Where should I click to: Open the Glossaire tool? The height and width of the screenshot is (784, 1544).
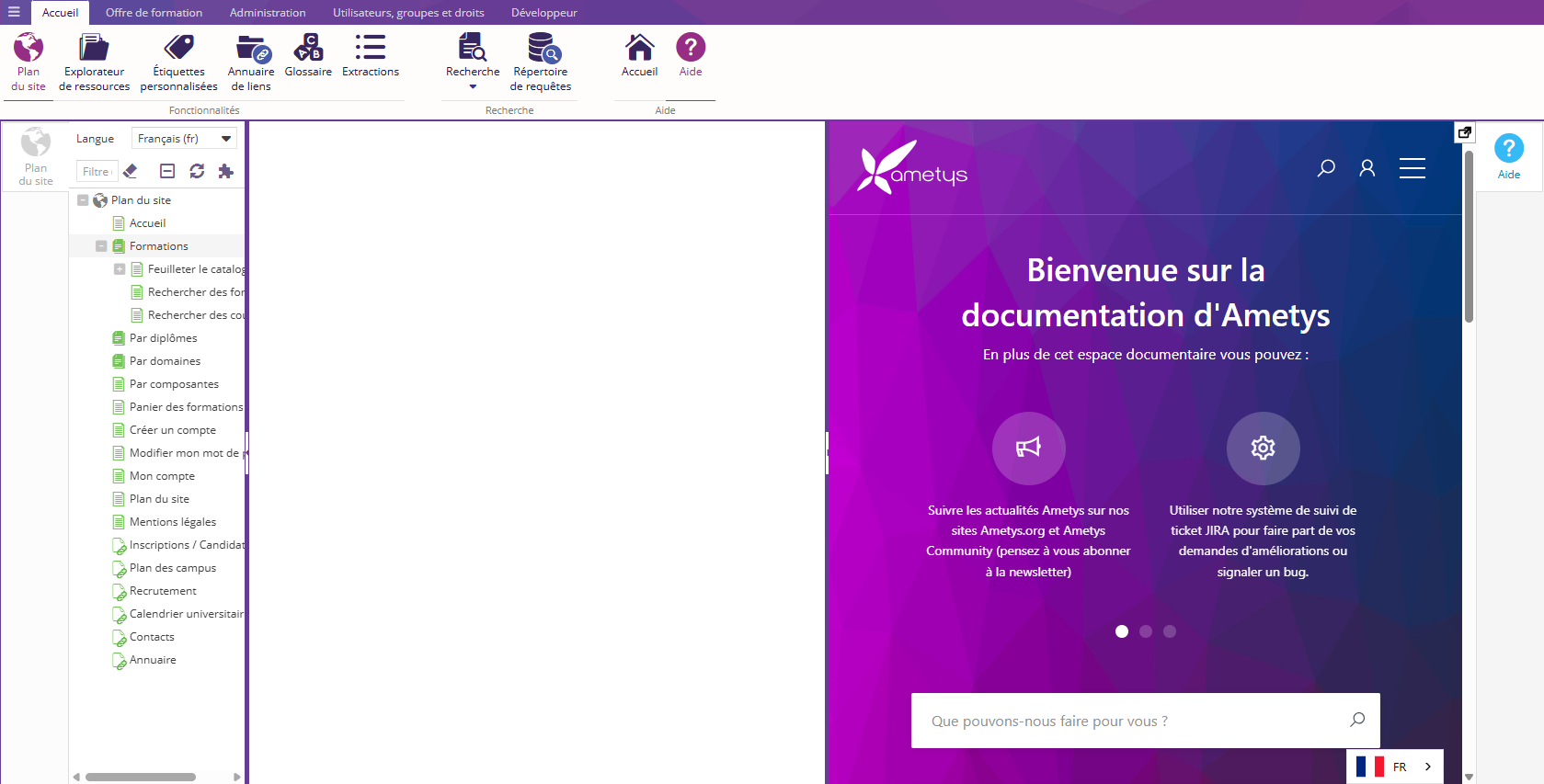pos(308,55)
